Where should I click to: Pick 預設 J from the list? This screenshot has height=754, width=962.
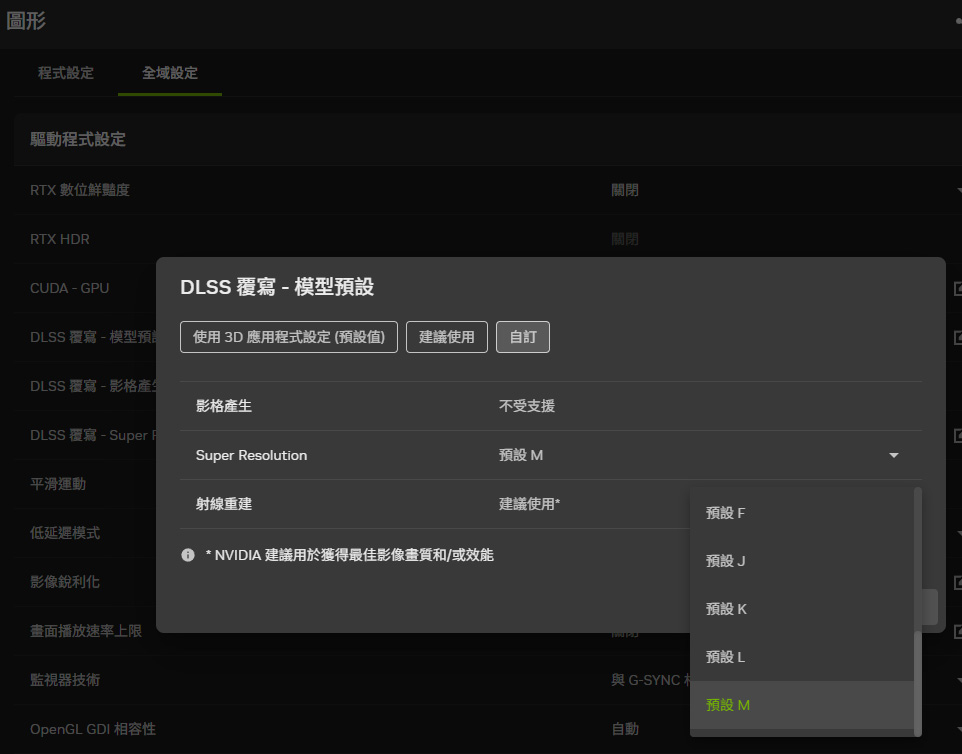click(726, 561)
